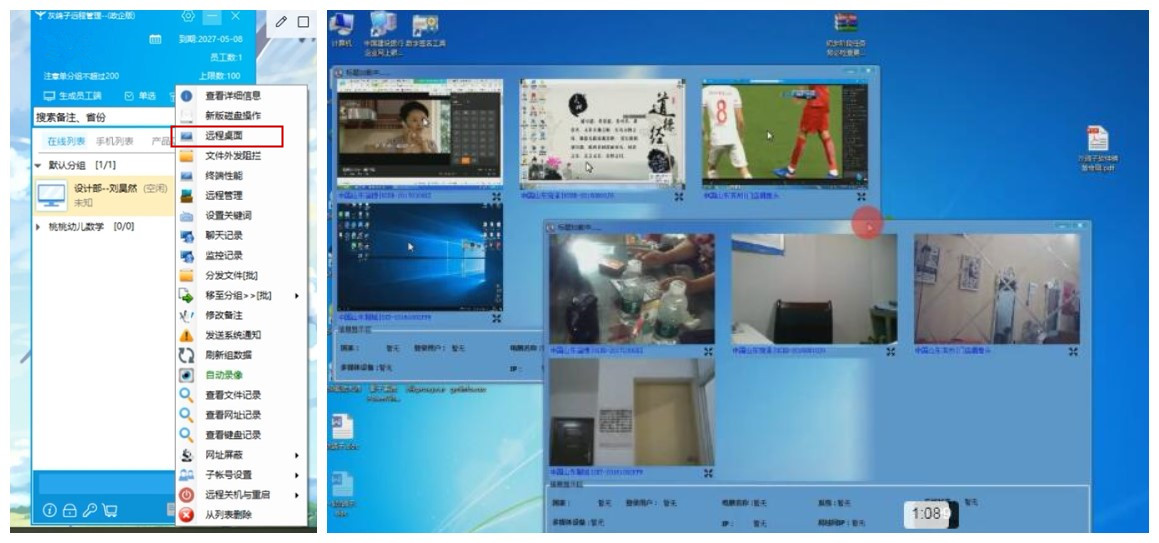Click the 搜索备注、省份 search field

click(x=100, y=117)
